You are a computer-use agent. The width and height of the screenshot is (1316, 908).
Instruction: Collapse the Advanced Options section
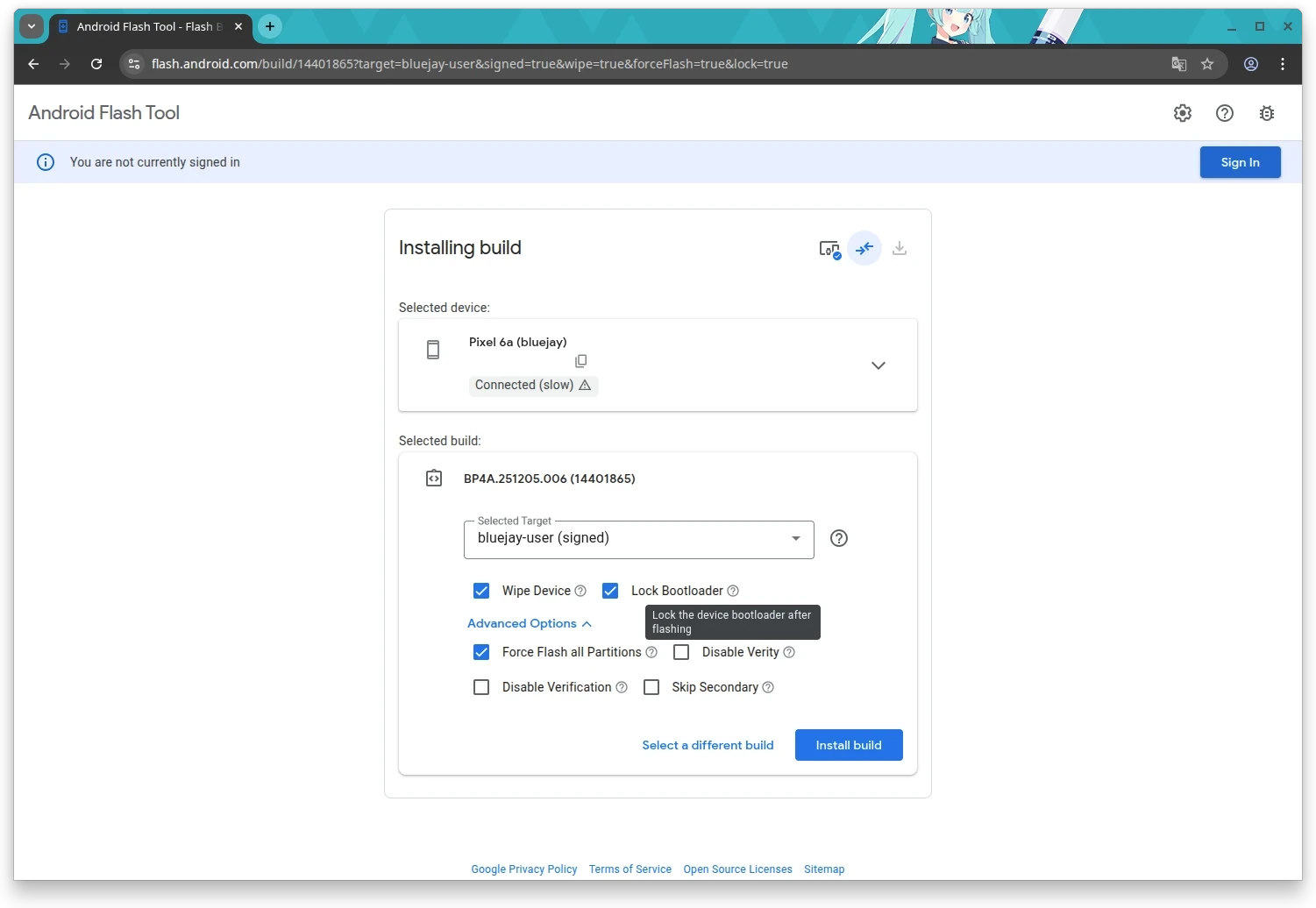pyautogui.click(x=530, y=623)
